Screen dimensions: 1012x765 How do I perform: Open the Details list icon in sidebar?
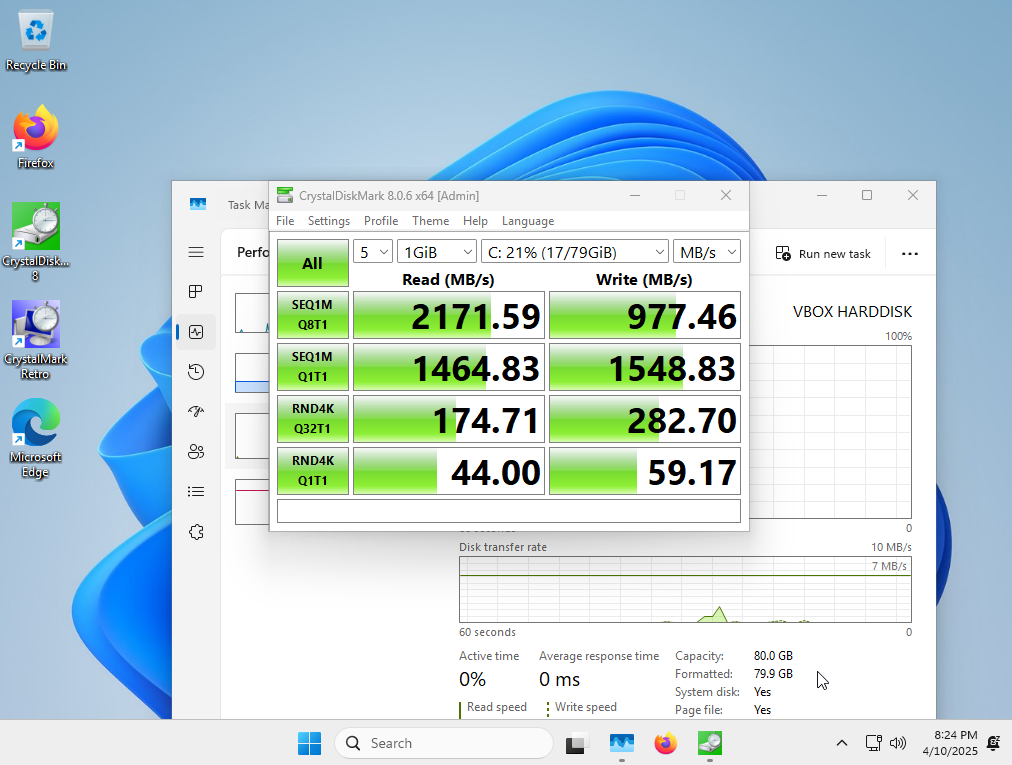point(196,492)
